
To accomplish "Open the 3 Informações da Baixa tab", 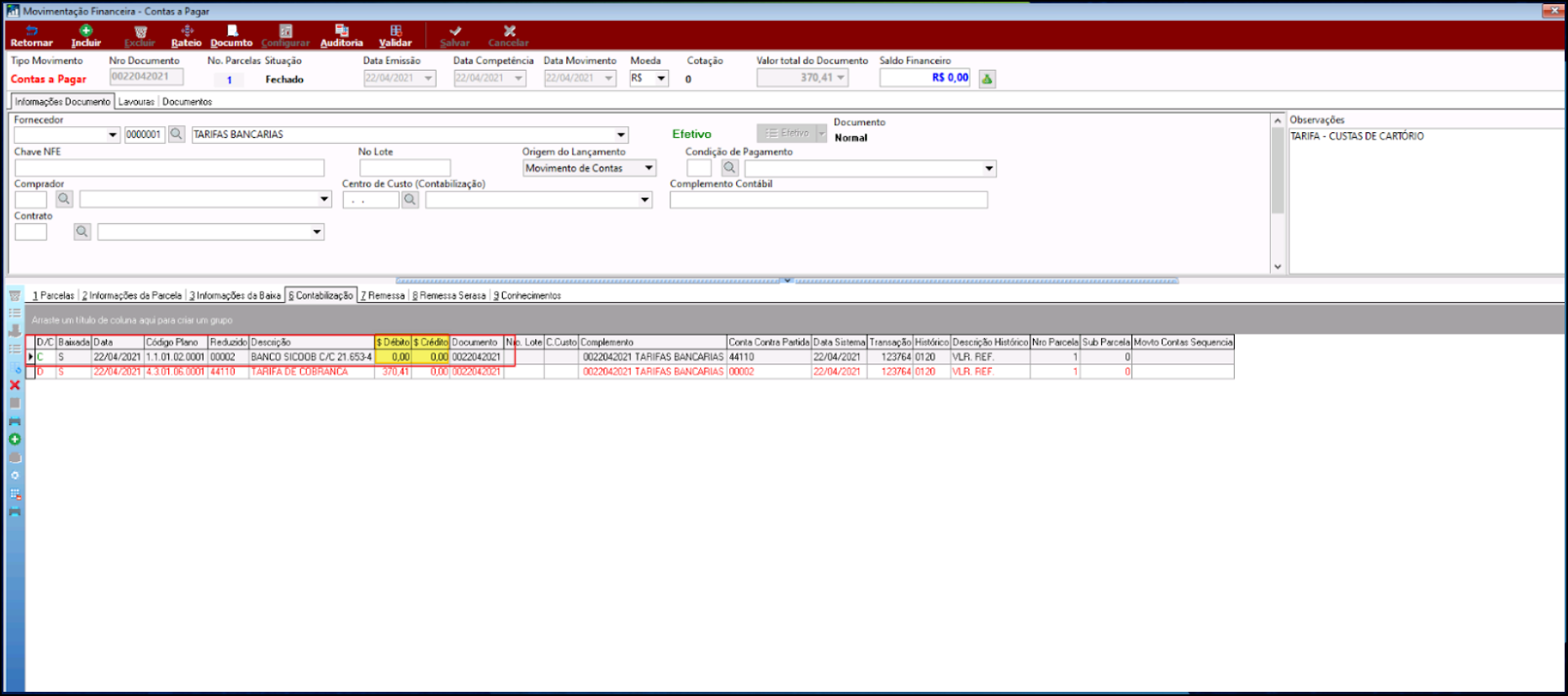I will pyautogui.click(x=235, y=295).
